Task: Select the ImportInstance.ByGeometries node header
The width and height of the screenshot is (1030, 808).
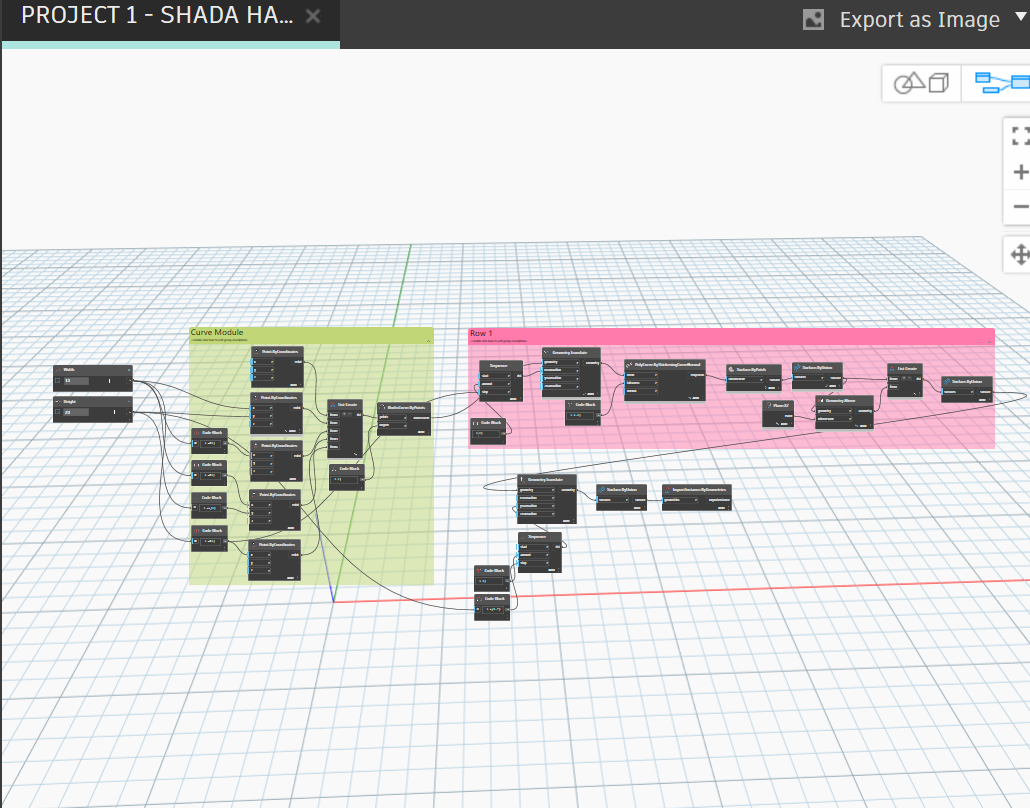Action: (697, 490)
